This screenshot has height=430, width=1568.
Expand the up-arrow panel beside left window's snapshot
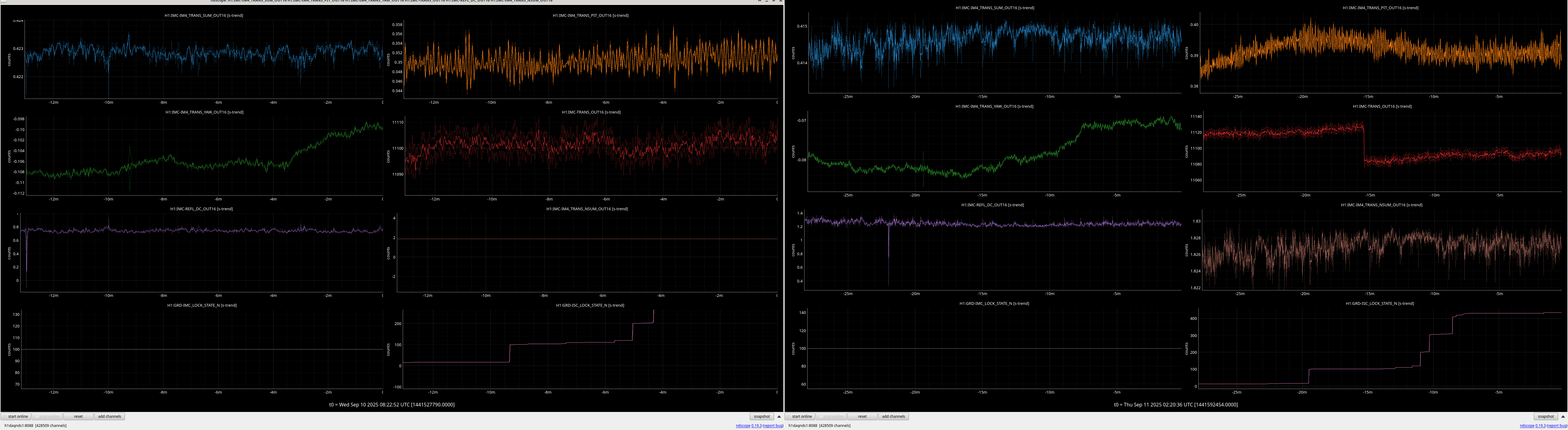778,417
